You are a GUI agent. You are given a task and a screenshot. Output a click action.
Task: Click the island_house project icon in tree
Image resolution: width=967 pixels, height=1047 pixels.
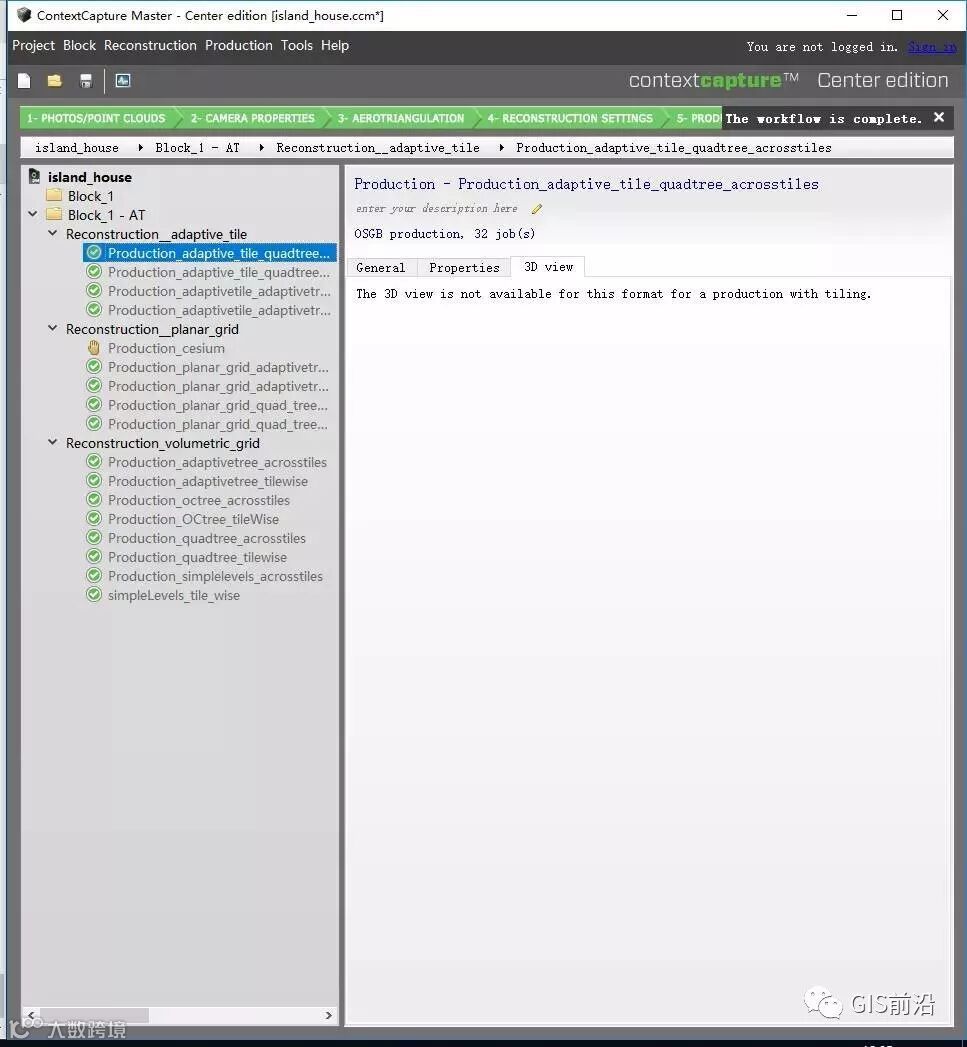34,176
